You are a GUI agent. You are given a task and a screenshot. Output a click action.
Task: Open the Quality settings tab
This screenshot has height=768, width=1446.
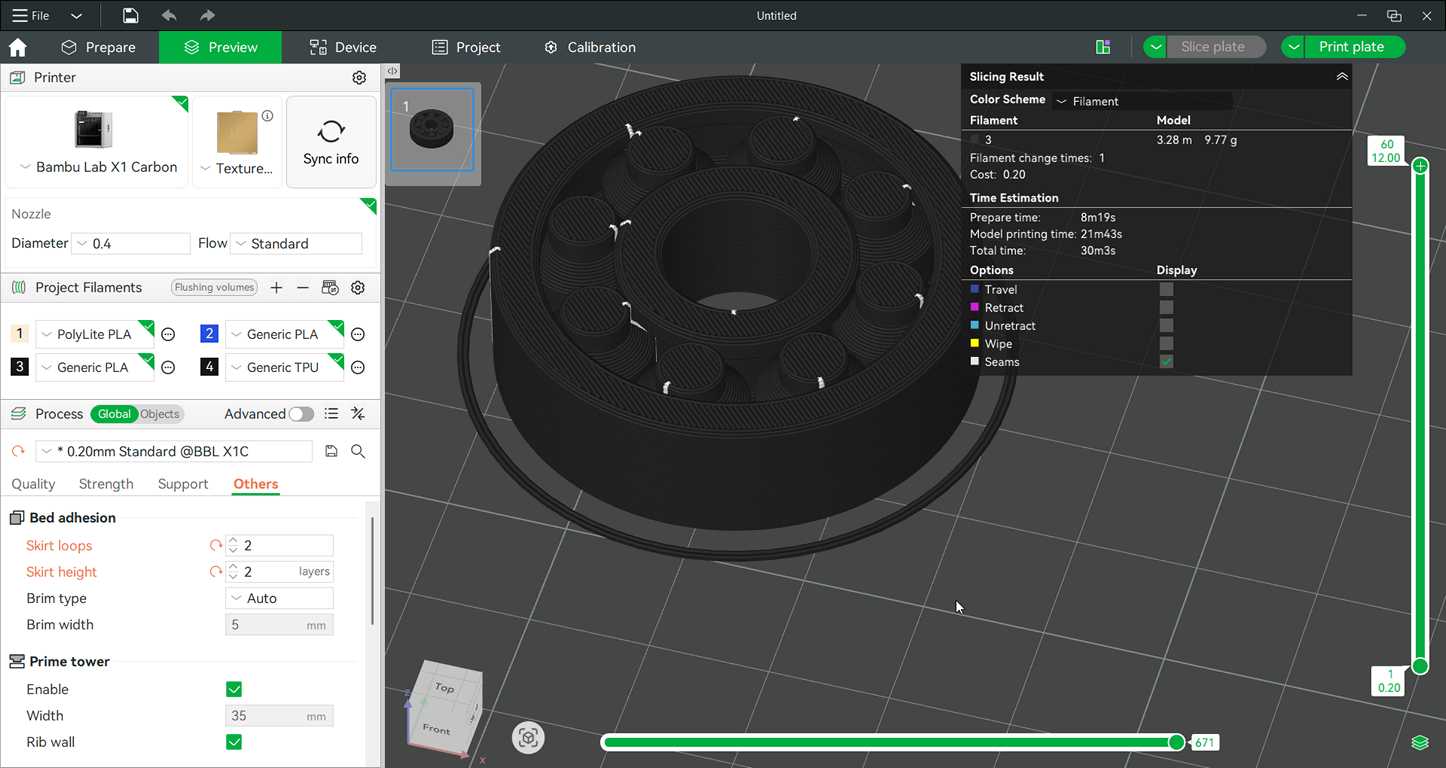pyautogui.click(x=33, y=484)
